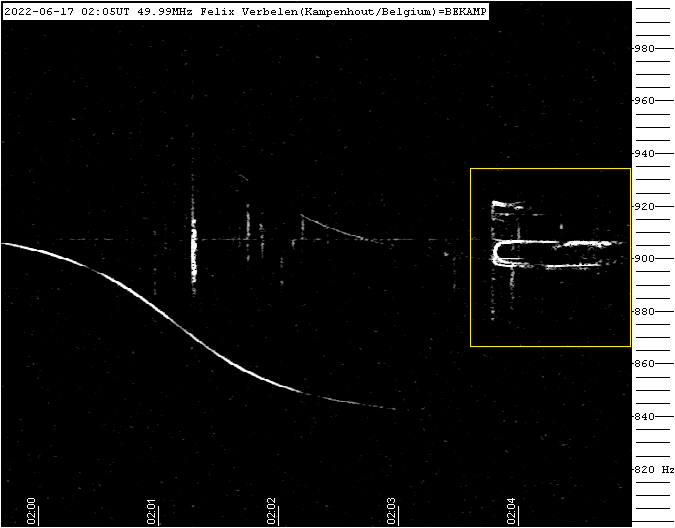
Task: Click the 02:02 time axis label
Action: click(x=271, y=511)
